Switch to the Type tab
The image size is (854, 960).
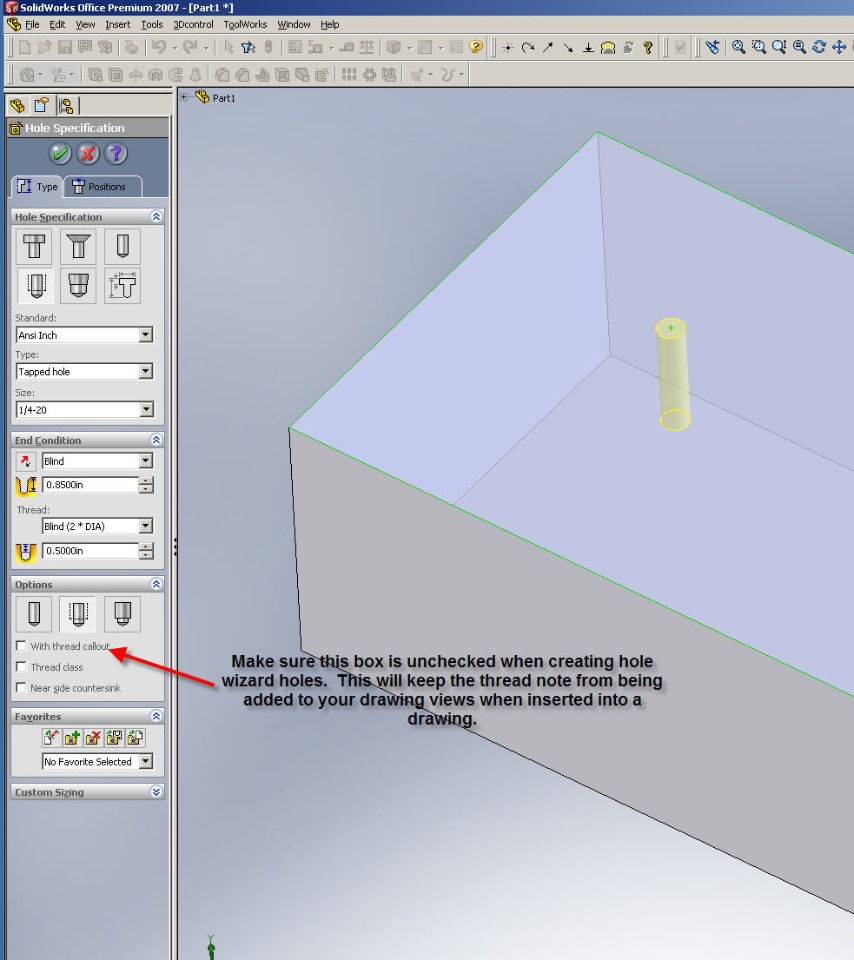point(37,187)
